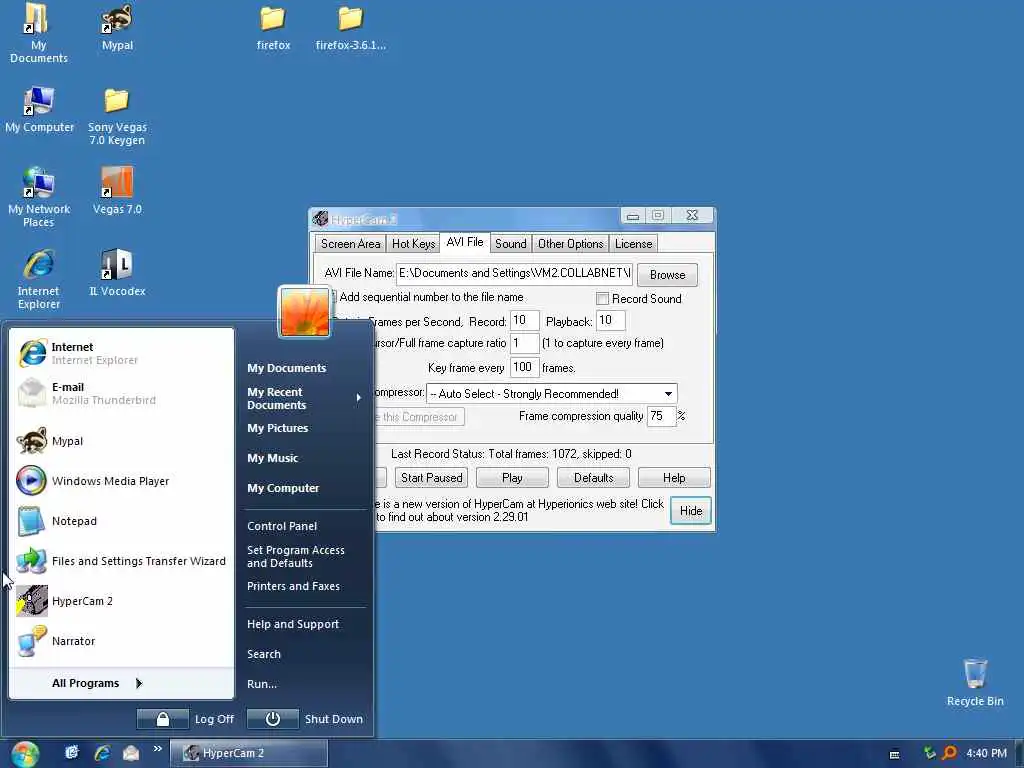Toggle Record Sound checkbox
Viewport: 1024px width, 768px height.
(602, 298)
